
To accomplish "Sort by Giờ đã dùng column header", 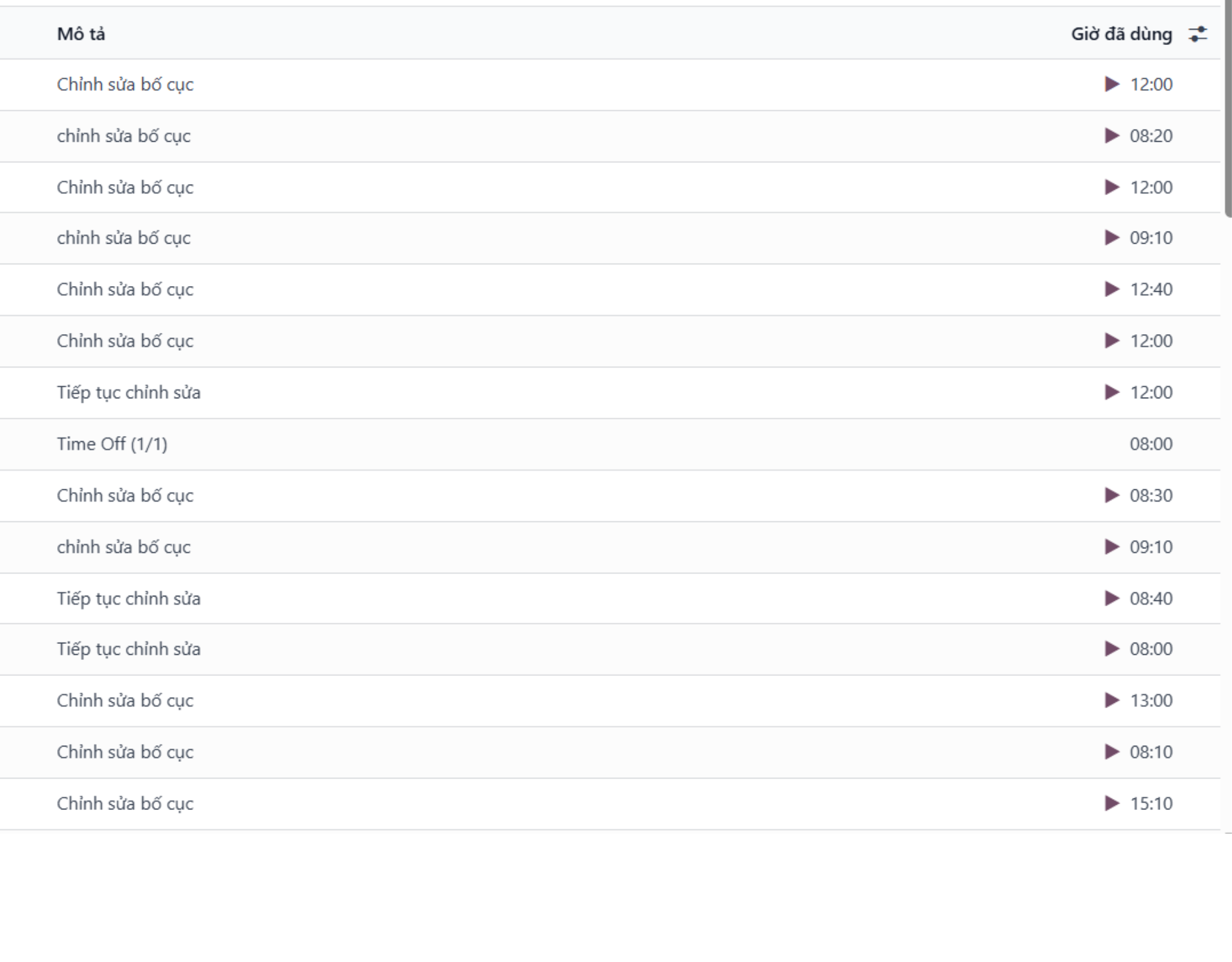I will pos(1121,34).
